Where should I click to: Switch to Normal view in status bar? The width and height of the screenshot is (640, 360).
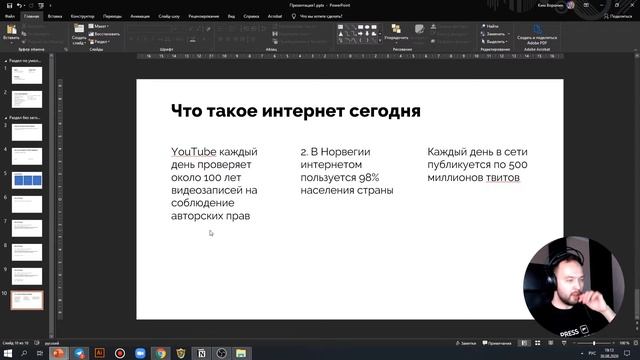(x=524, y=343)
